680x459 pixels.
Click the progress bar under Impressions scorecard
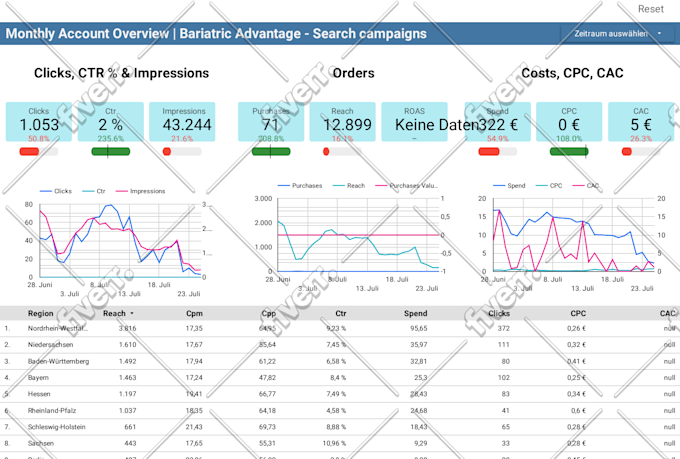tap(182, 151)
